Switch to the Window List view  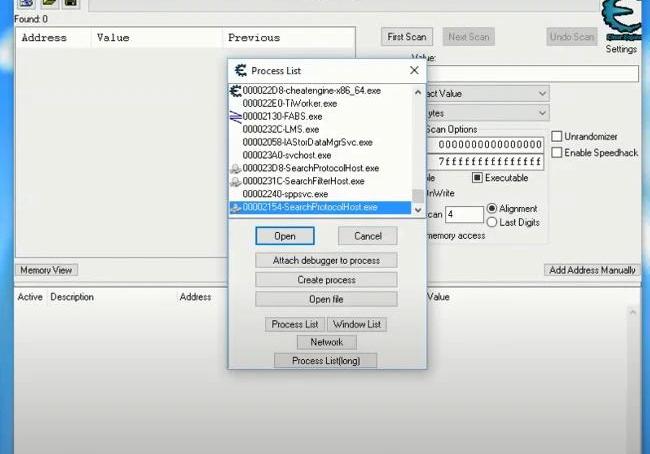(x=357, y=324)
